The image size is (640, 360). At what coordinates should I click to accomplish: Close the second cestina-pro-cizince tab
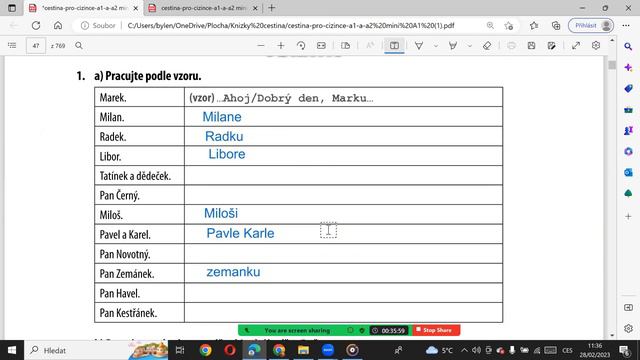pos(256,8)
